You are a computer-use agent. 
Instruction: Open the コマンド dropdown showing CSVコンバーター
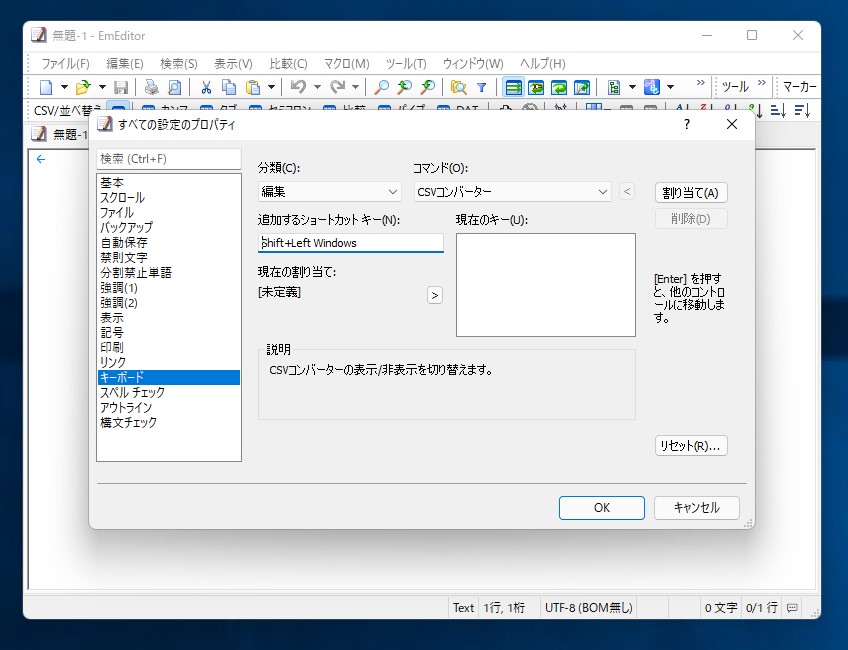pyautogui.click(x=512, y=190)
